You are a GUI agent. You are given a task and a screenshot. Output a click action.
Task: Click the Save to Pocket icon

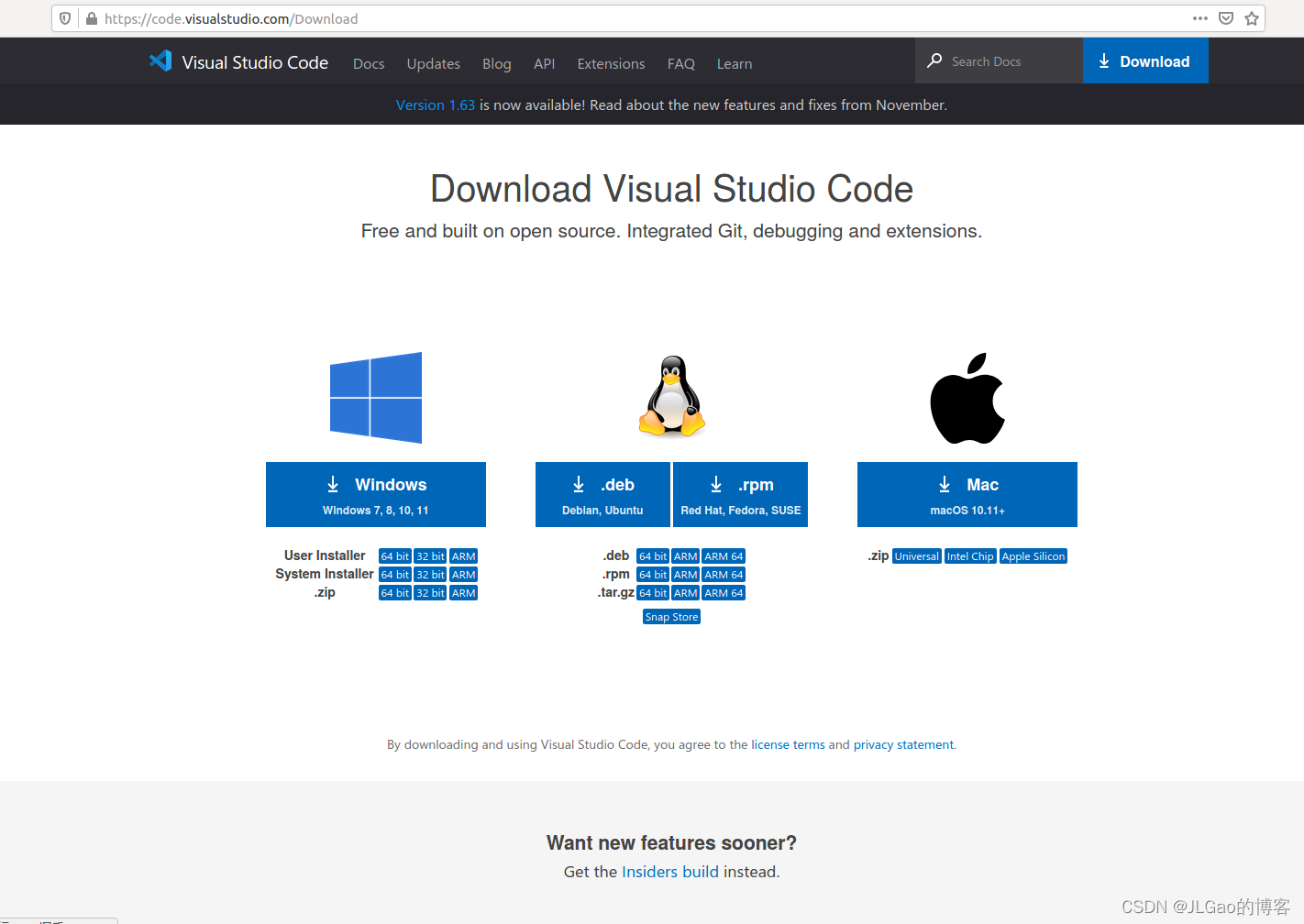click(x=1226, y=18)
